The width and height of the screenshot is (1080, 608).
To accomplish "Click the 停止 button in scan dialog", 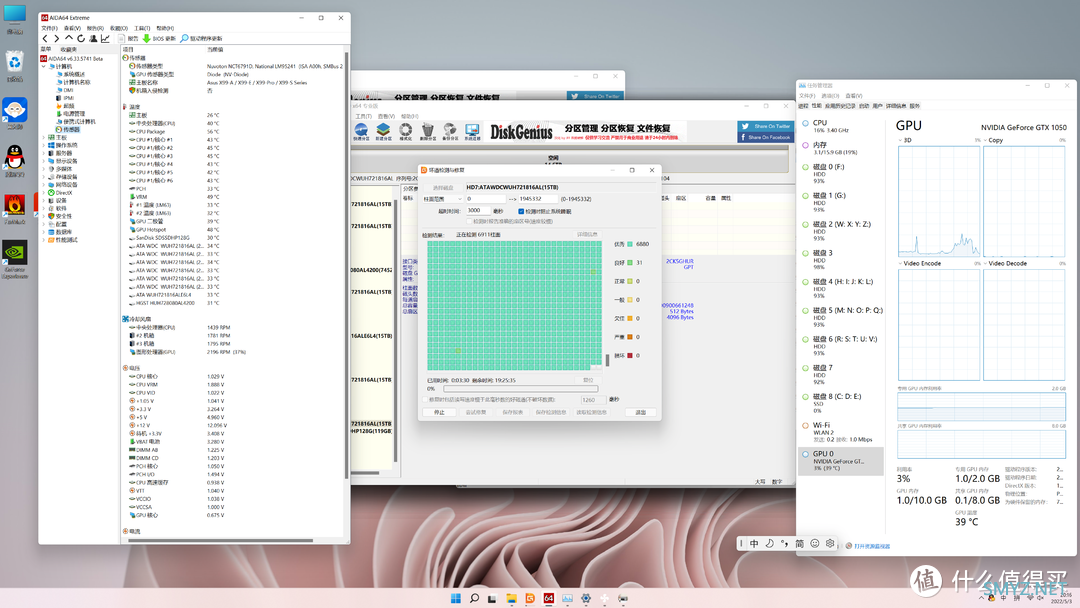I will 439,412.
